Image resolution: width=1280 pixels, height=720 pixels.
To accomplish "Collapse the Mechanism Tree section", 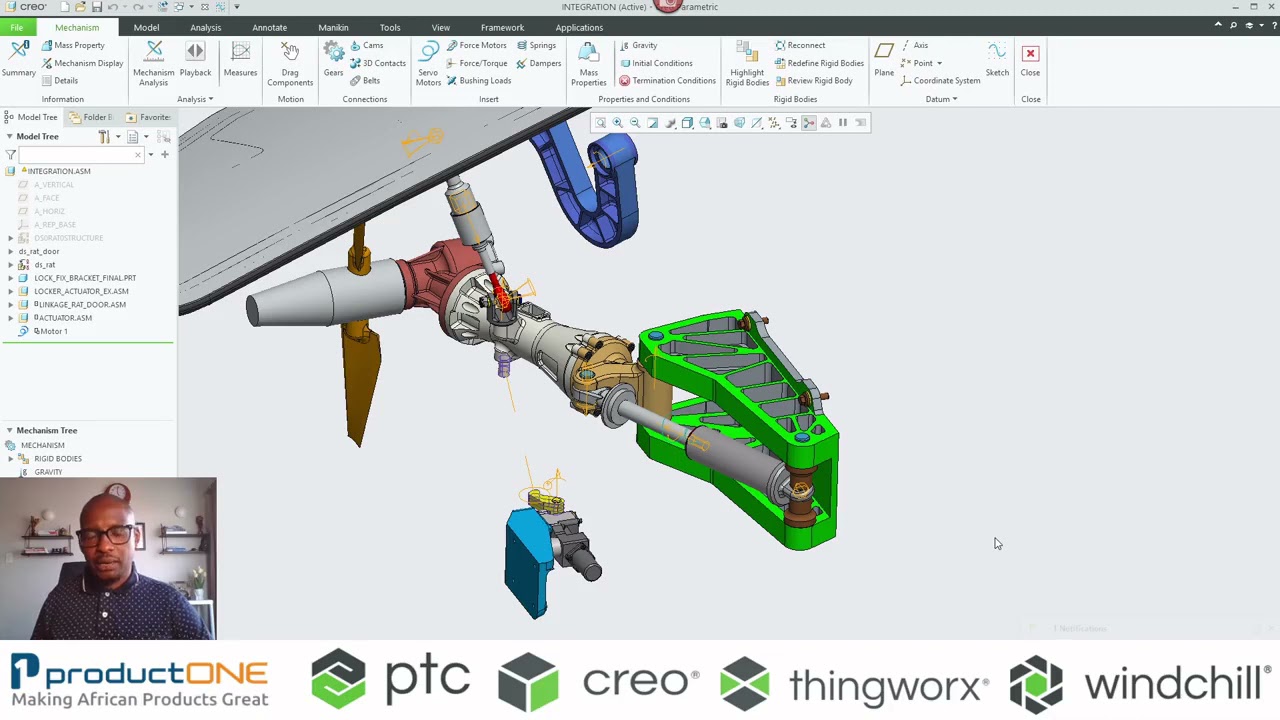I will 9,430.
